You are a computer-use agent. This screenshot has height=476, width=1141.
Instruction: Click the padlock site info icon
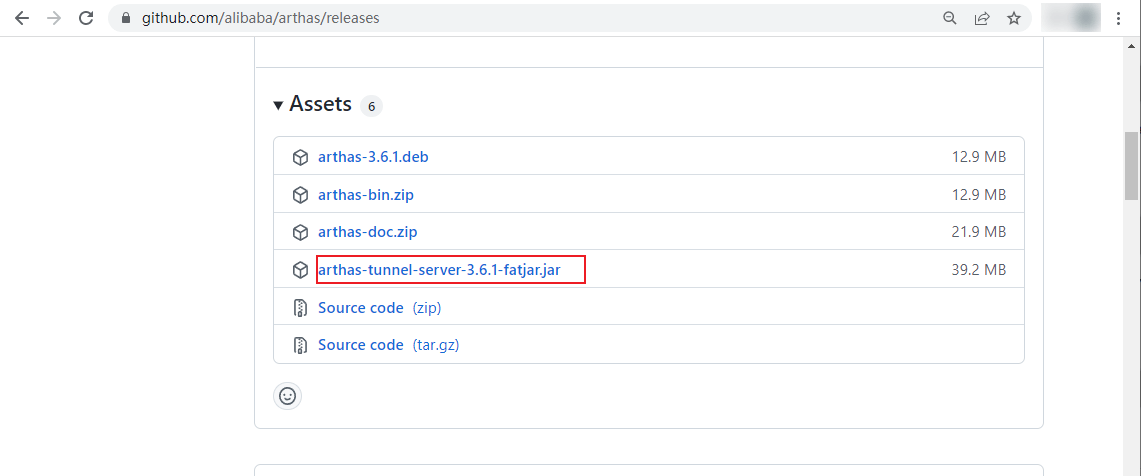[125, 18]
